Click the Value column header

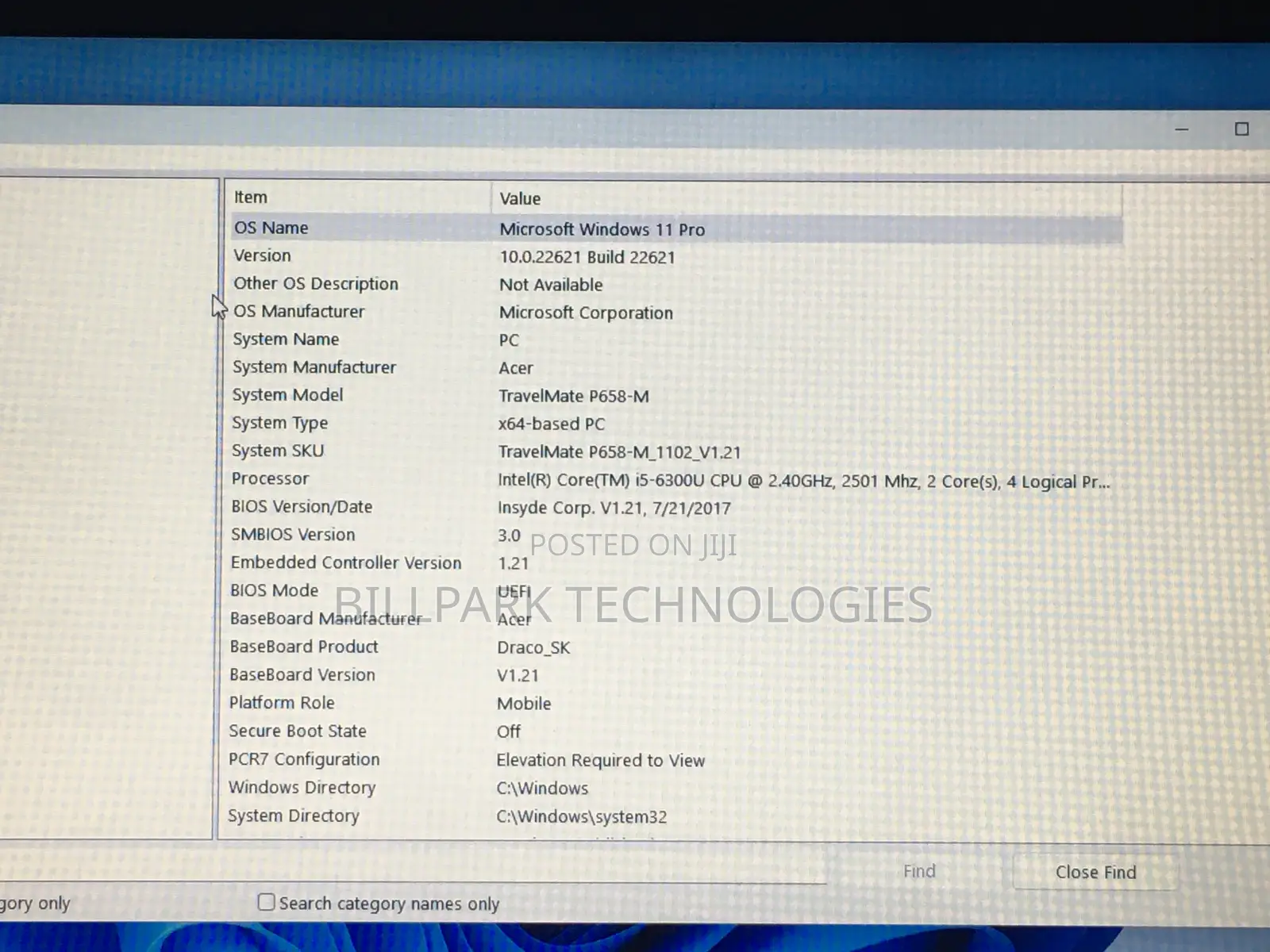click(x=806, y=198)
